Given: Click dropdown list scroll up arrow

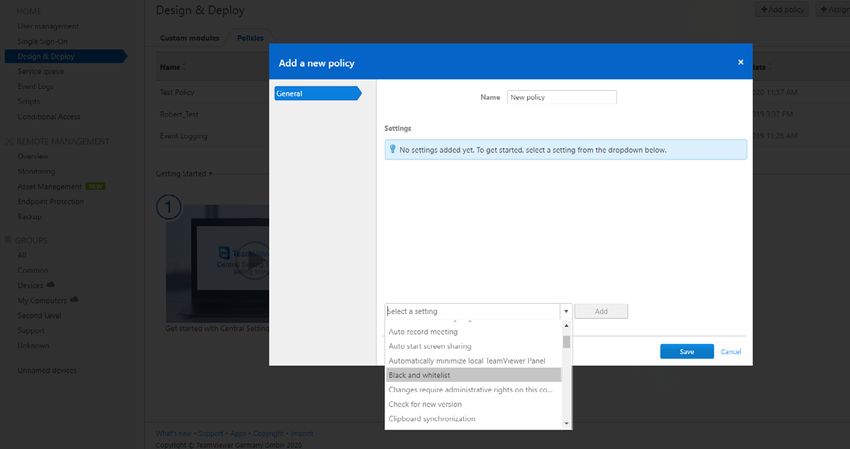Looking at the screenshot, I should pos(566,326).
